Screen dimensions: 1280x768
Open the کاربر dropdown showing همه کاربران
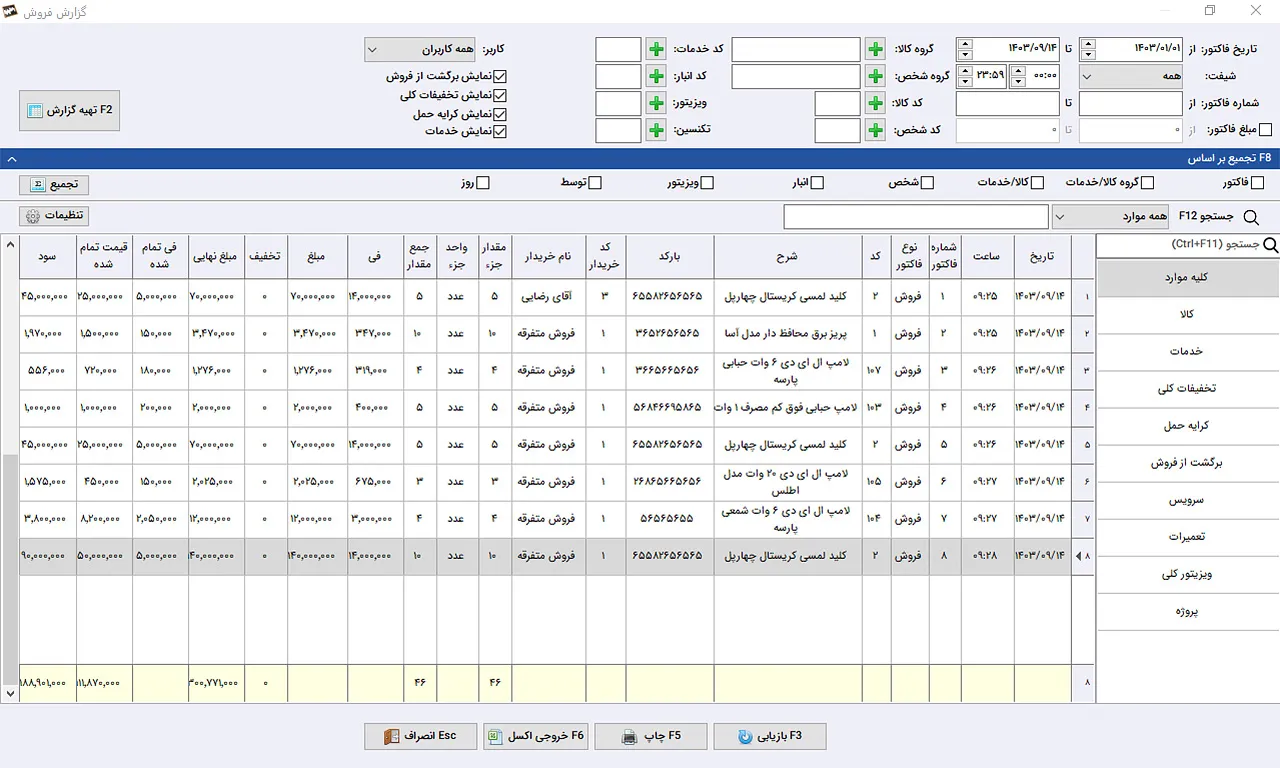(420, 49)
